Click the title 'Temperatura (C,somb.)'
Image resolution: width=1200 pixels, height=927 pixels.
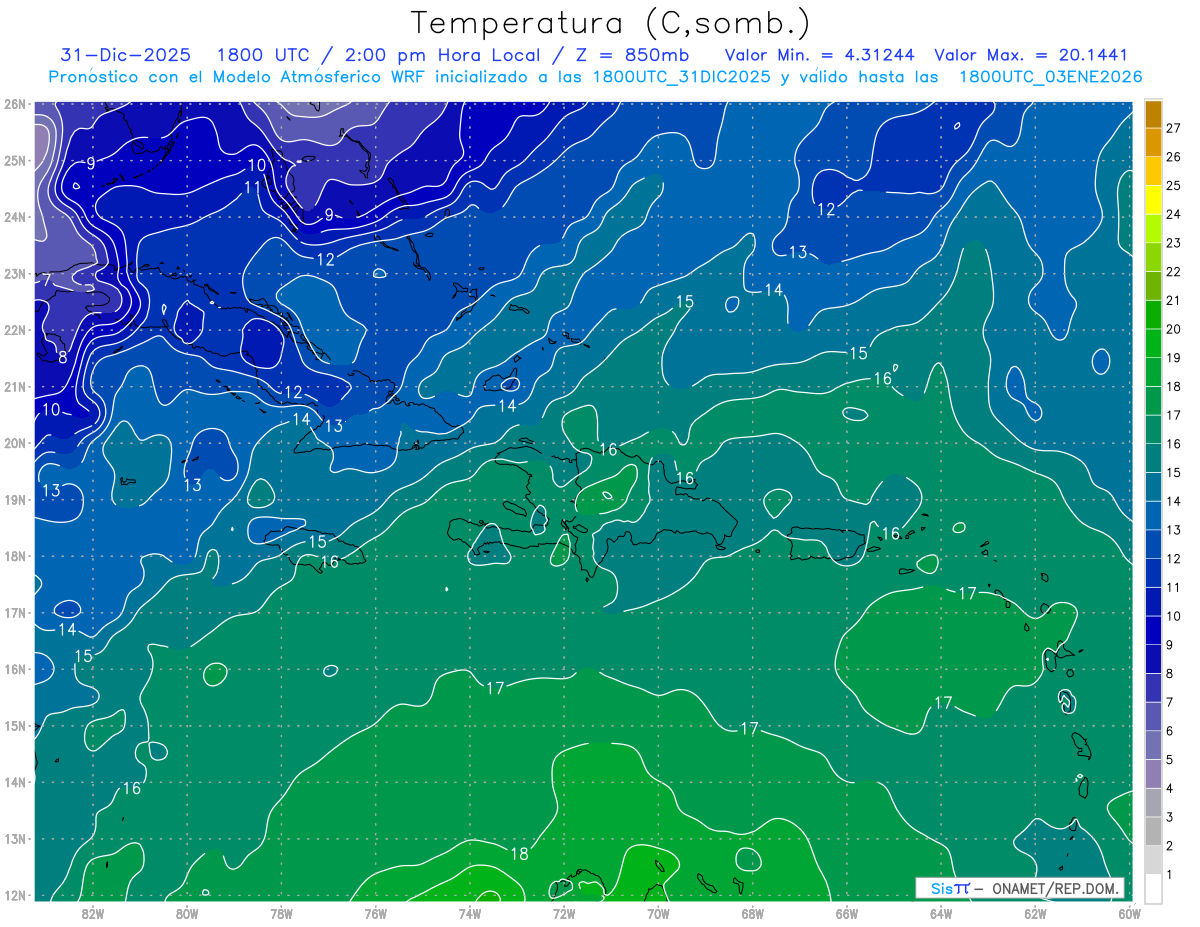click(x=611, y=23)
